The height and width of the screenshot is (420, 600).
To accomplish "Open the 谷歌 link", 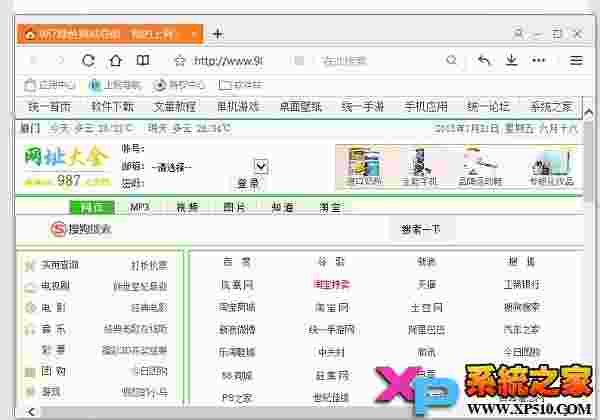I will (x=331, y=262).
